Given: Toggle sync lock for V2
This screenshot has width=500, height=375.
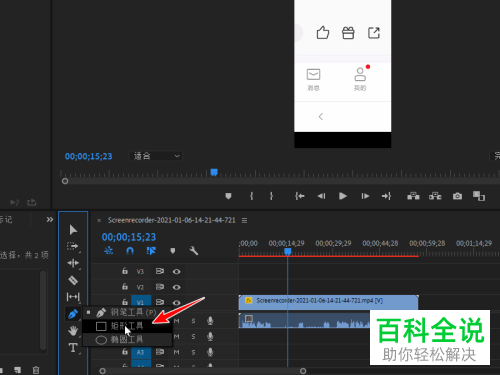Looking at the screenshot, I should click(160, 287).
